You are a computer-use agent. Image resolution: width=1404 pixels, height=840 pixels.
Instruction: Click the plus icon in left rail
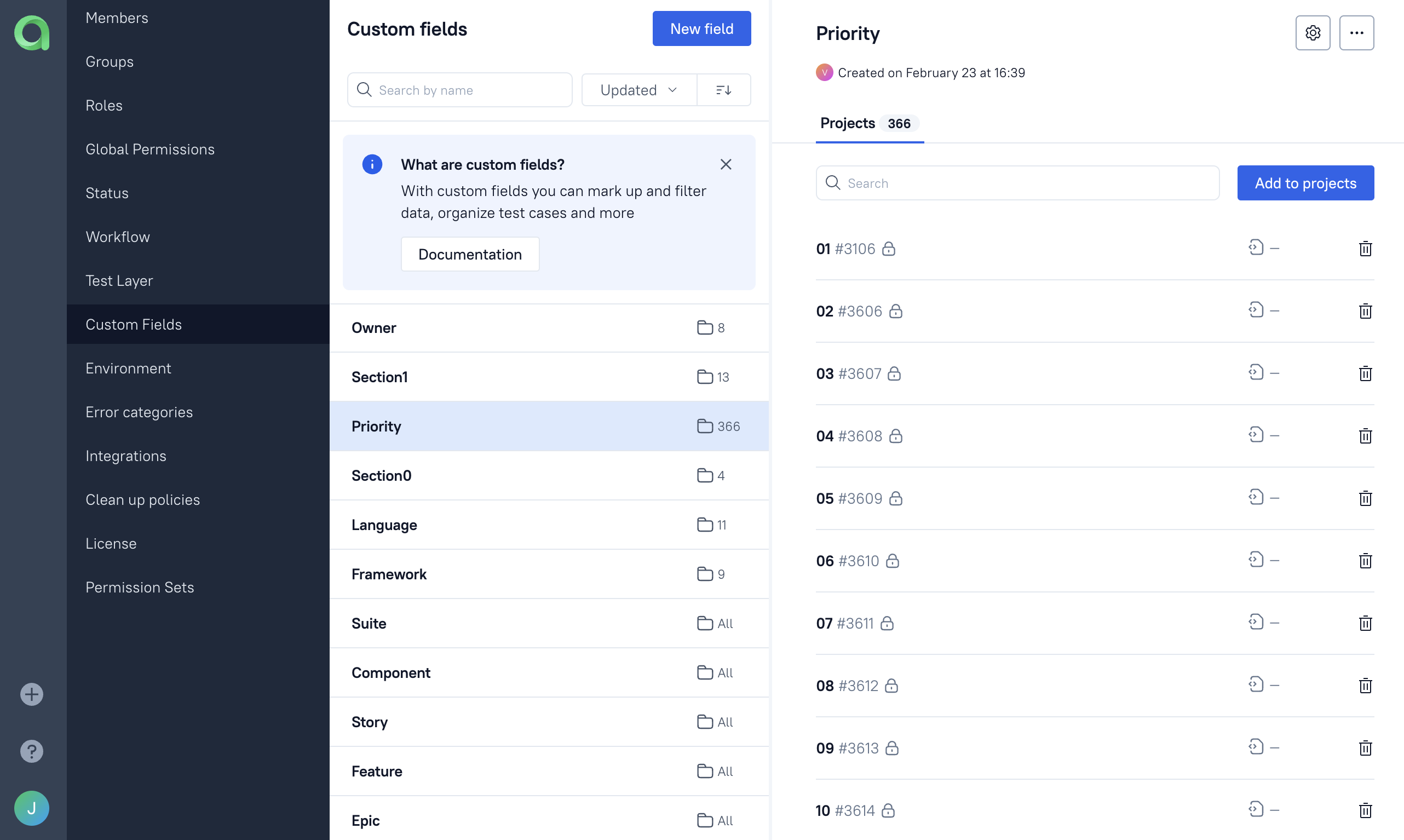point(32,694)
